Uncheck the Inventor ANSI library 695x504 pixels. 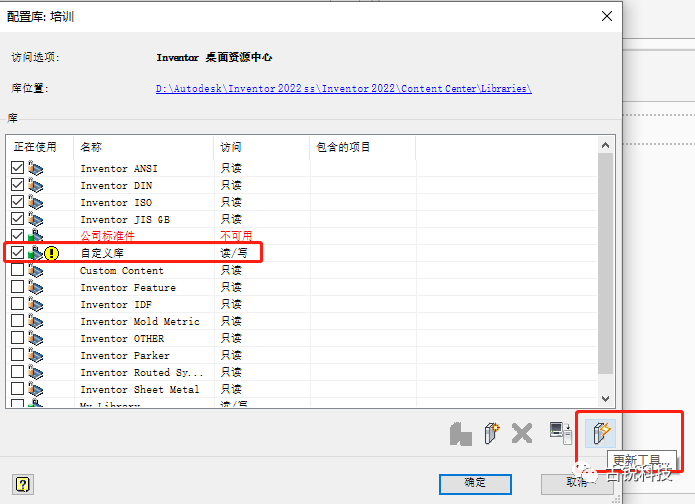point(17,168)
